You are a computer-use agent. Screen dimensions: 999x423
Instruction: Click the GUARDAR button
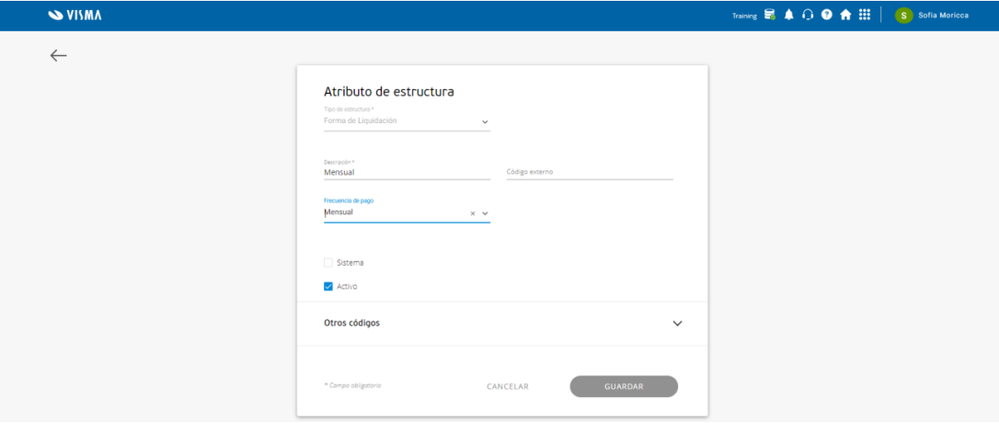point(624,387)
